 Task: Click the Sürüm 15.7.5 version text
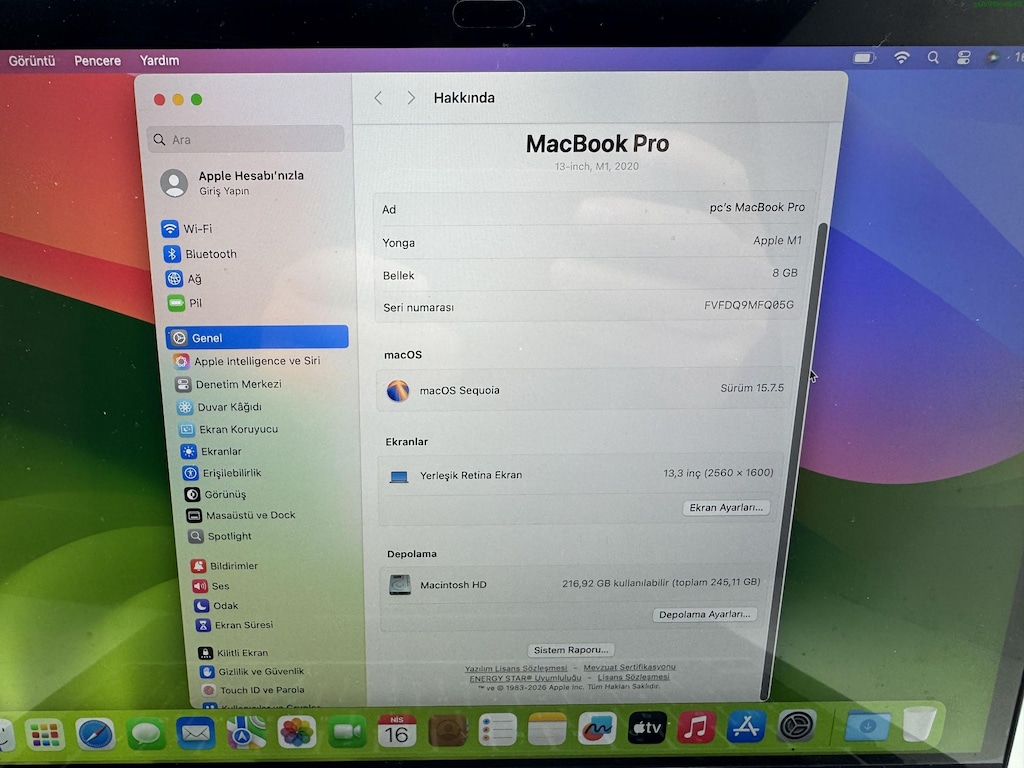pyautogui.click(x=752, y=388)
